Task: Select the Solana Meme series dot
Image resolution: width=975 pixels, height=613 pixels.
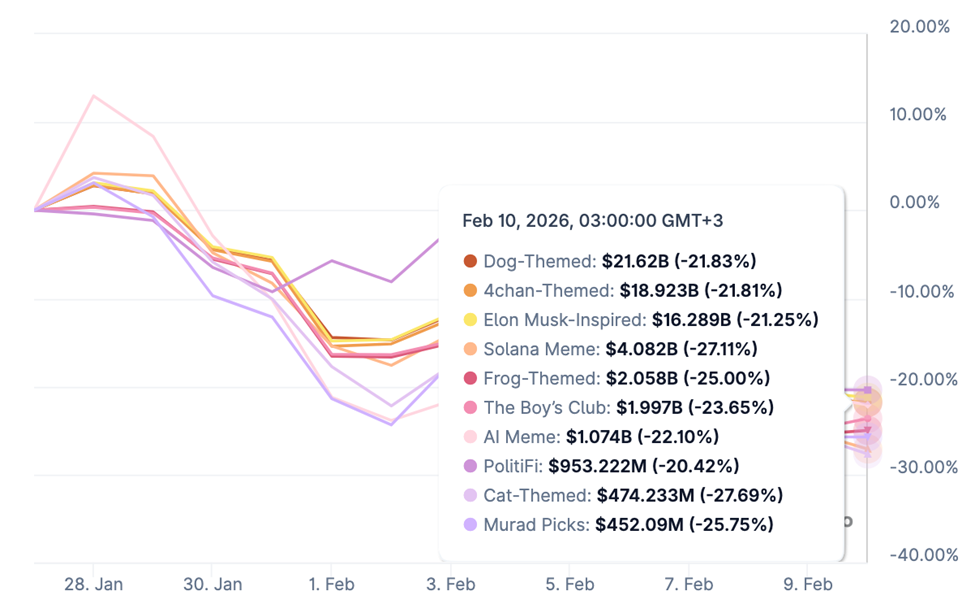Action: (x=470, y=349)
